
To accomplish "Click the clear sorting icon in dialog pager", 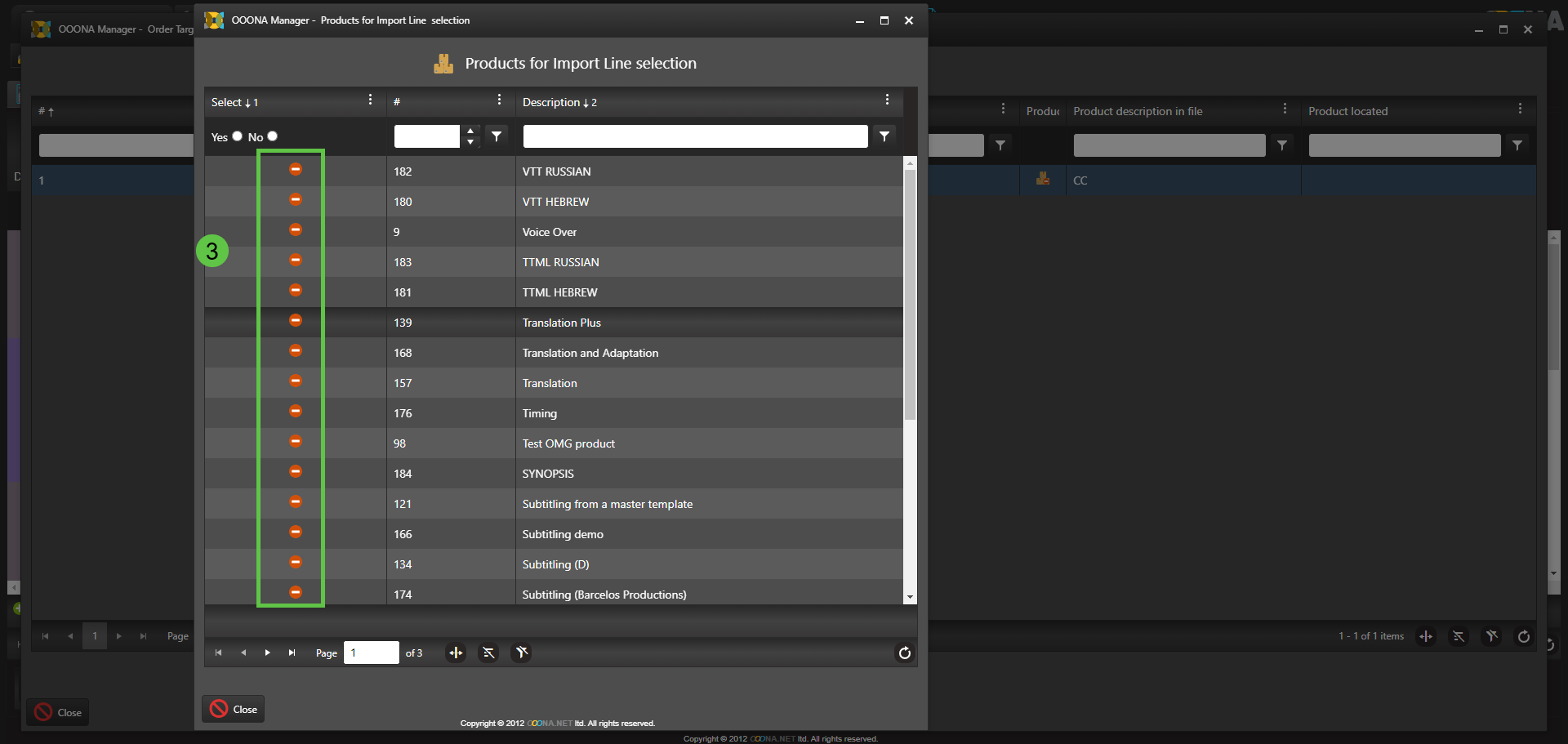I will point(488,653).
